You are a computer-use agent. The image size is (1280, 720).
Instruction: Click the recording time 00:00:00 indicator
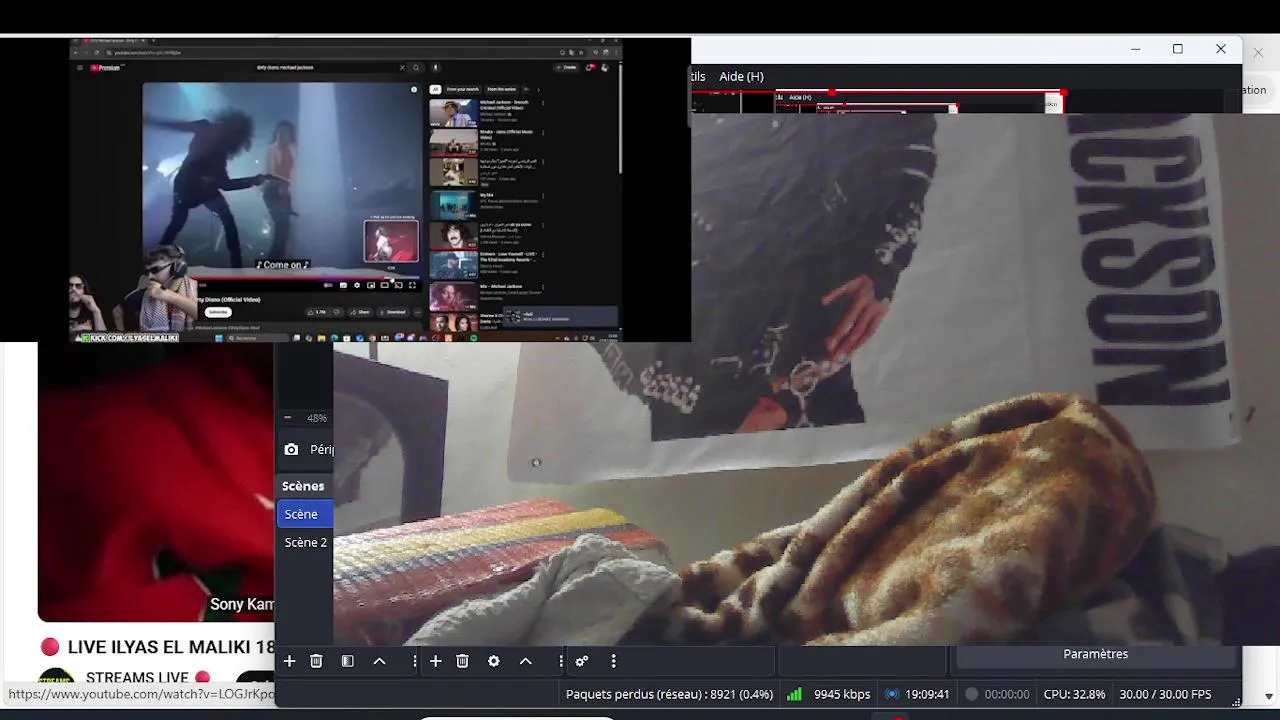pyautogui.click(x=1007, y=694)
